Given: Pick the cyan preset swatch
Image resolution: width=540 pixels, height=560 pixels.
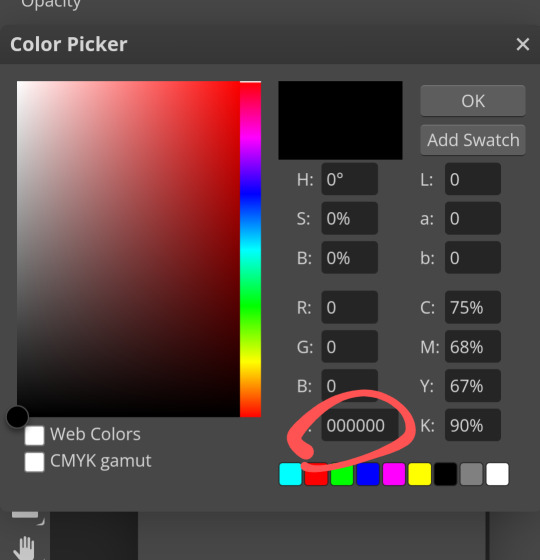Looking at the screenshot, I should click(x=290, y=474).
